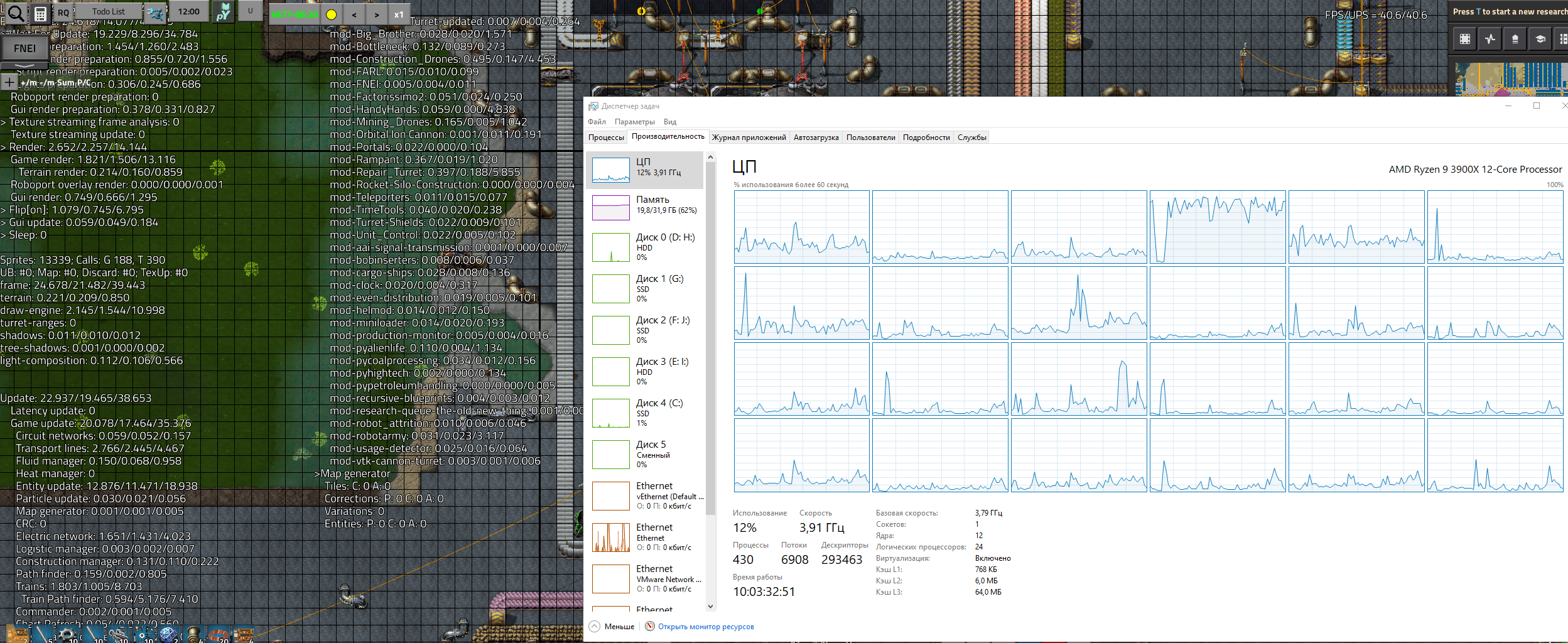Viewport: 1568px width, 643px height.
Task: Click Открыть монитор ресурсов link
Action: (705, 626)
